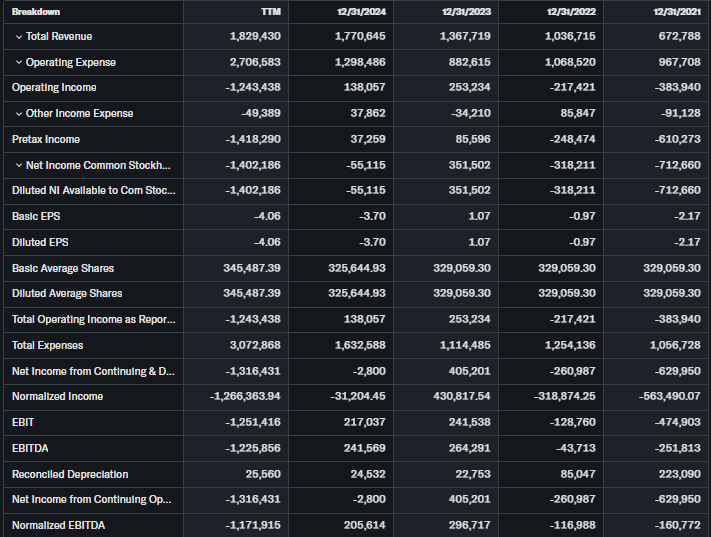
Task: Expand the Other Income Expense chevron
Action: (18, 114)
